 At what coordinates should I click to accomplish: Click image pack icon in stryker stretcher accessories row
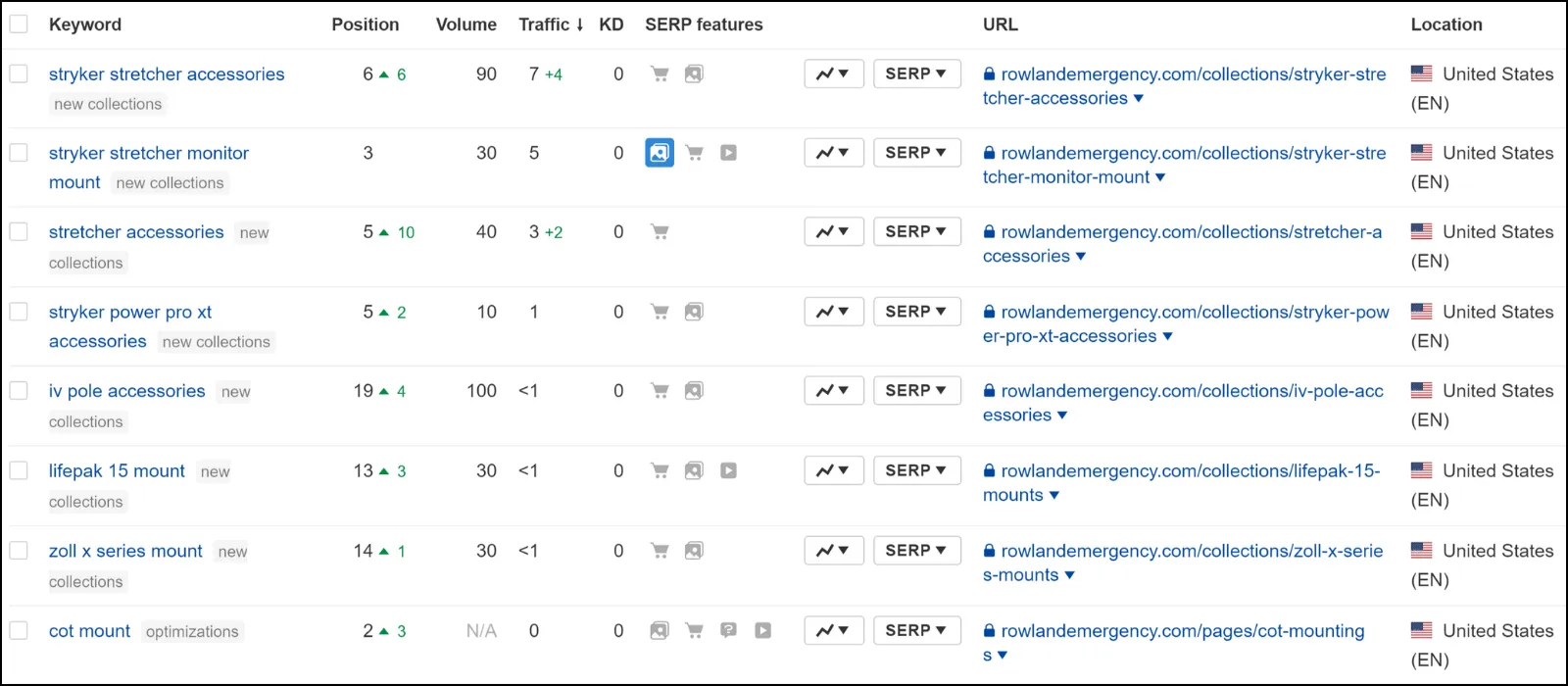click(694, 73)
